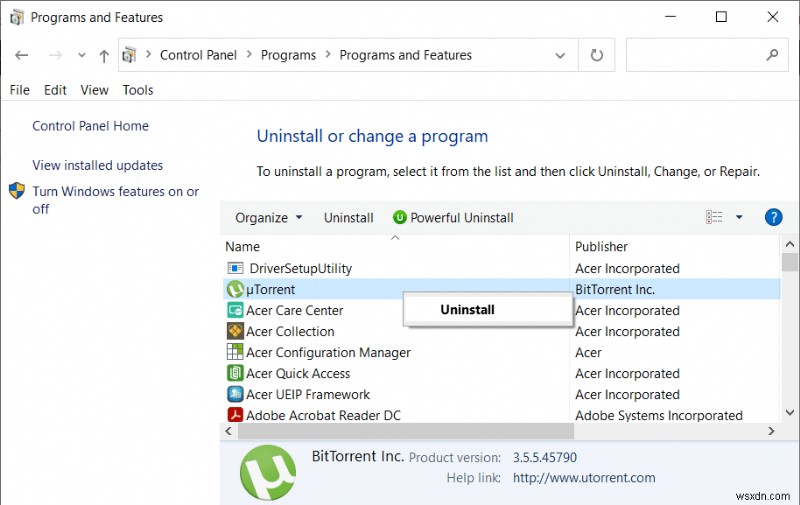This screenshot has height=505, width=800.
Task: Click BitTorrent Inc. publisher cell
Action: click(615, 289)
